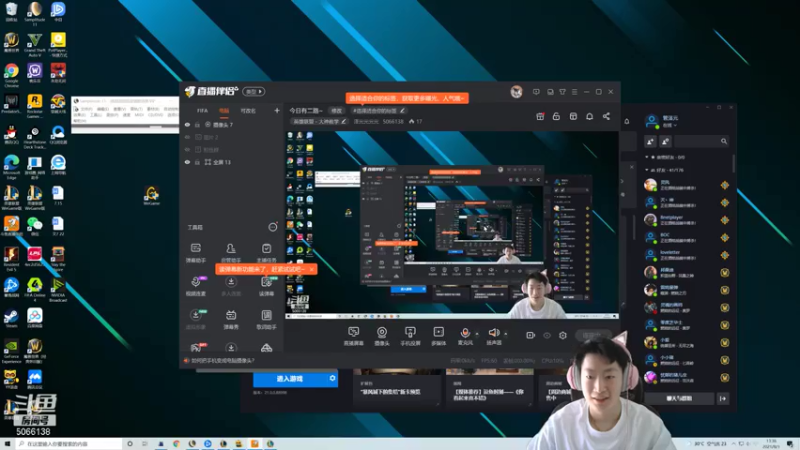The width and height of the screenshot is (800, 450).
Task: Click the friends window scrollbar
Action: tap(734, 164)
